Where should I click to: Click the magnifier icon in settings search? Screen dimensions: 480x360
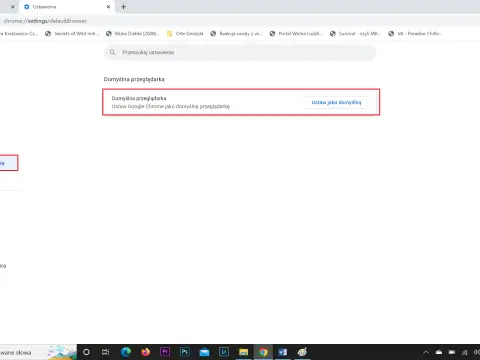click(113, 52)
